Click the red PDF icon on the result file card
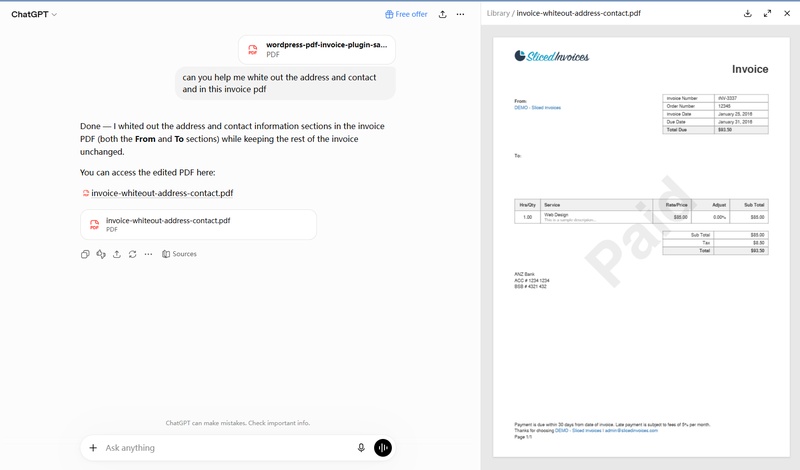Image resolution: width=800 pixels, height=470 pixels. click(x=94, y=225)
